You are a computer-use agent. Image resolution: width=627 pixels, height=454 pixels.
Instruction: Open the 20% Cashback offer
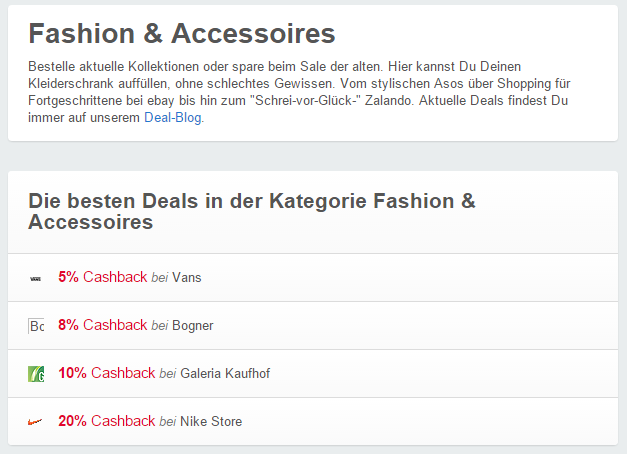coord(106,421)
